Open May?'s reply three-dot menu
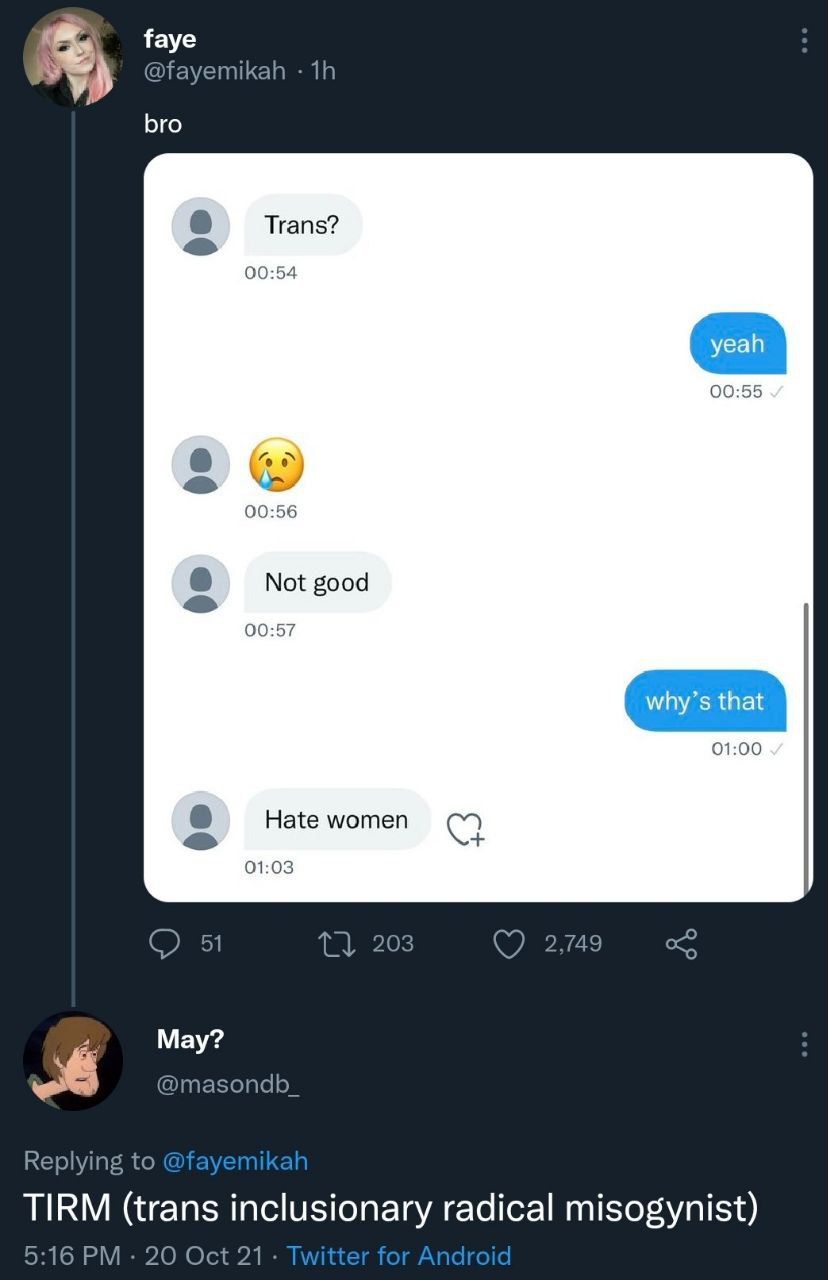Screen dimensions: 828x1280 tap(804, 1044)
